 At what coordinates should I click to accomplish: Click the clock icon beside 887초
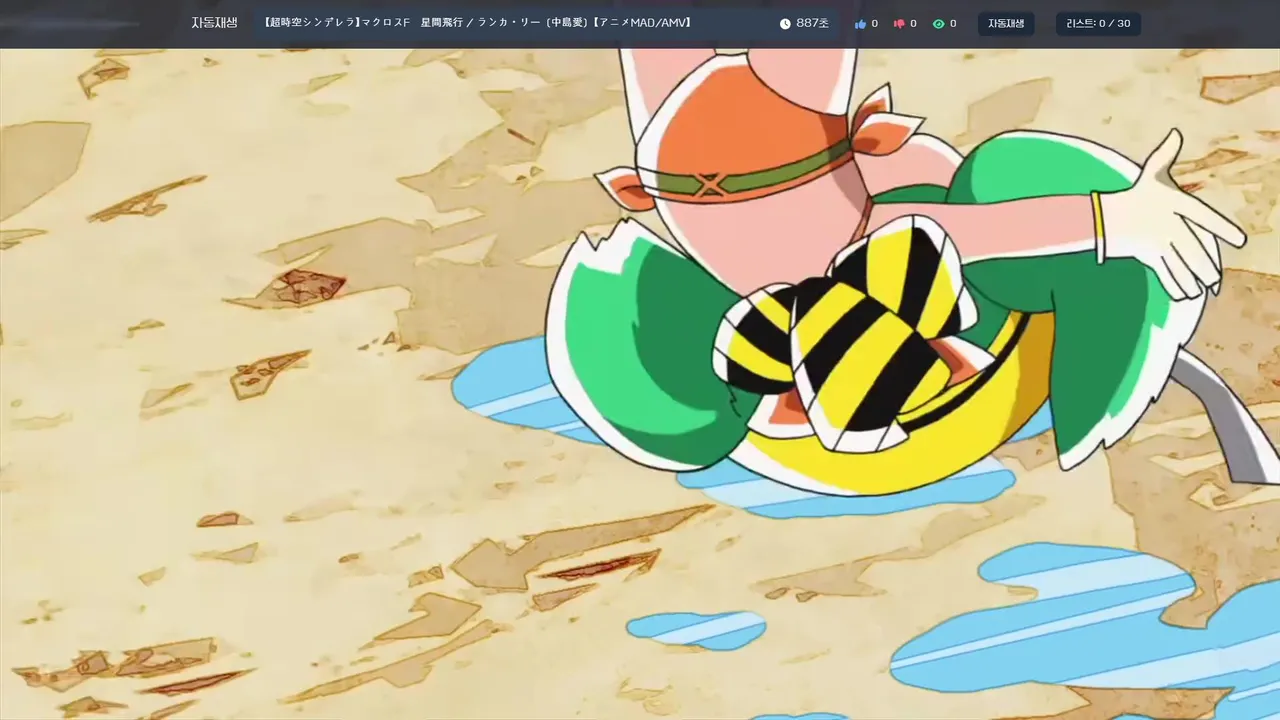785,24
